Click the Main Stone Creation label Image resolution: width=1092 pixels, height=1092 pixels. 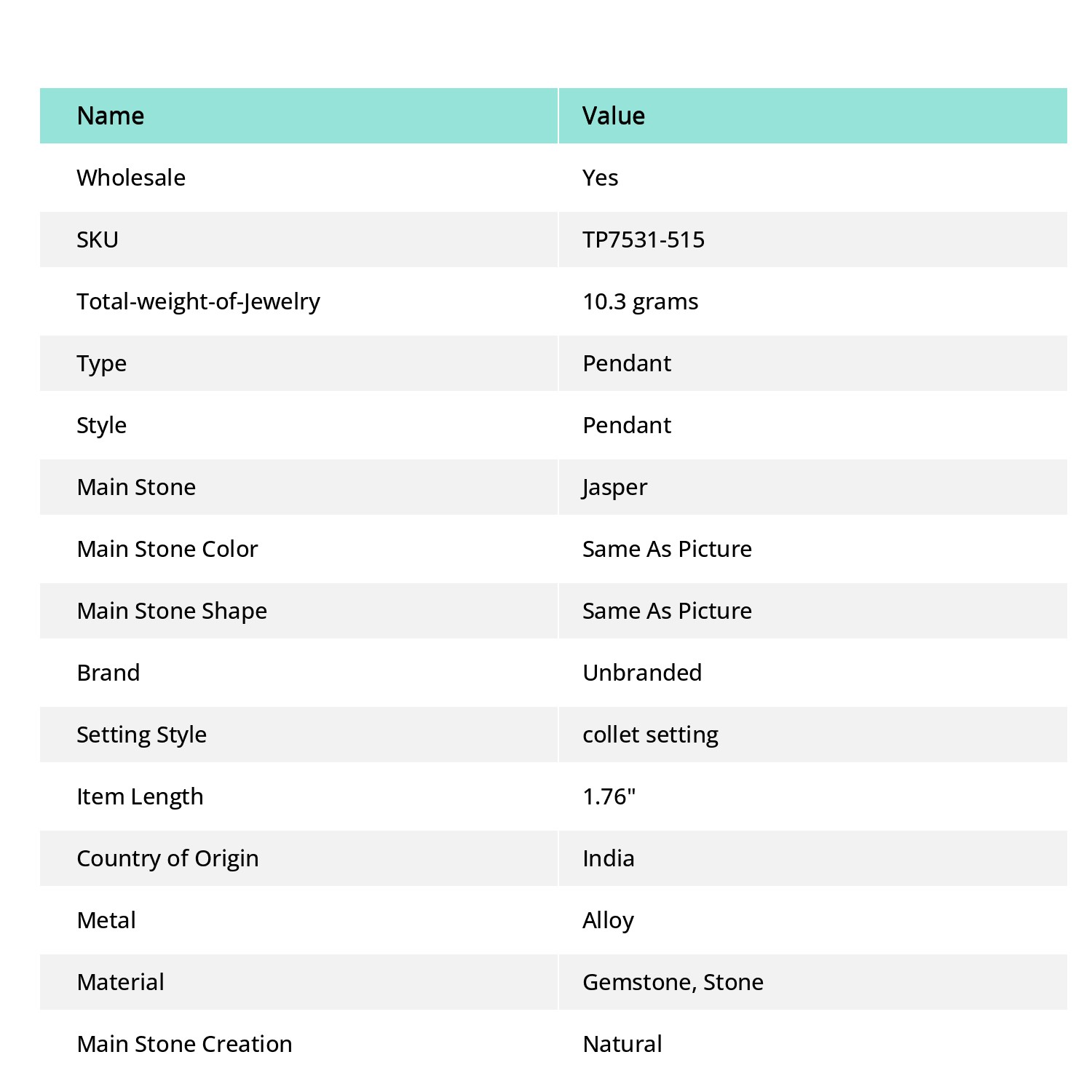[184, 1044]
